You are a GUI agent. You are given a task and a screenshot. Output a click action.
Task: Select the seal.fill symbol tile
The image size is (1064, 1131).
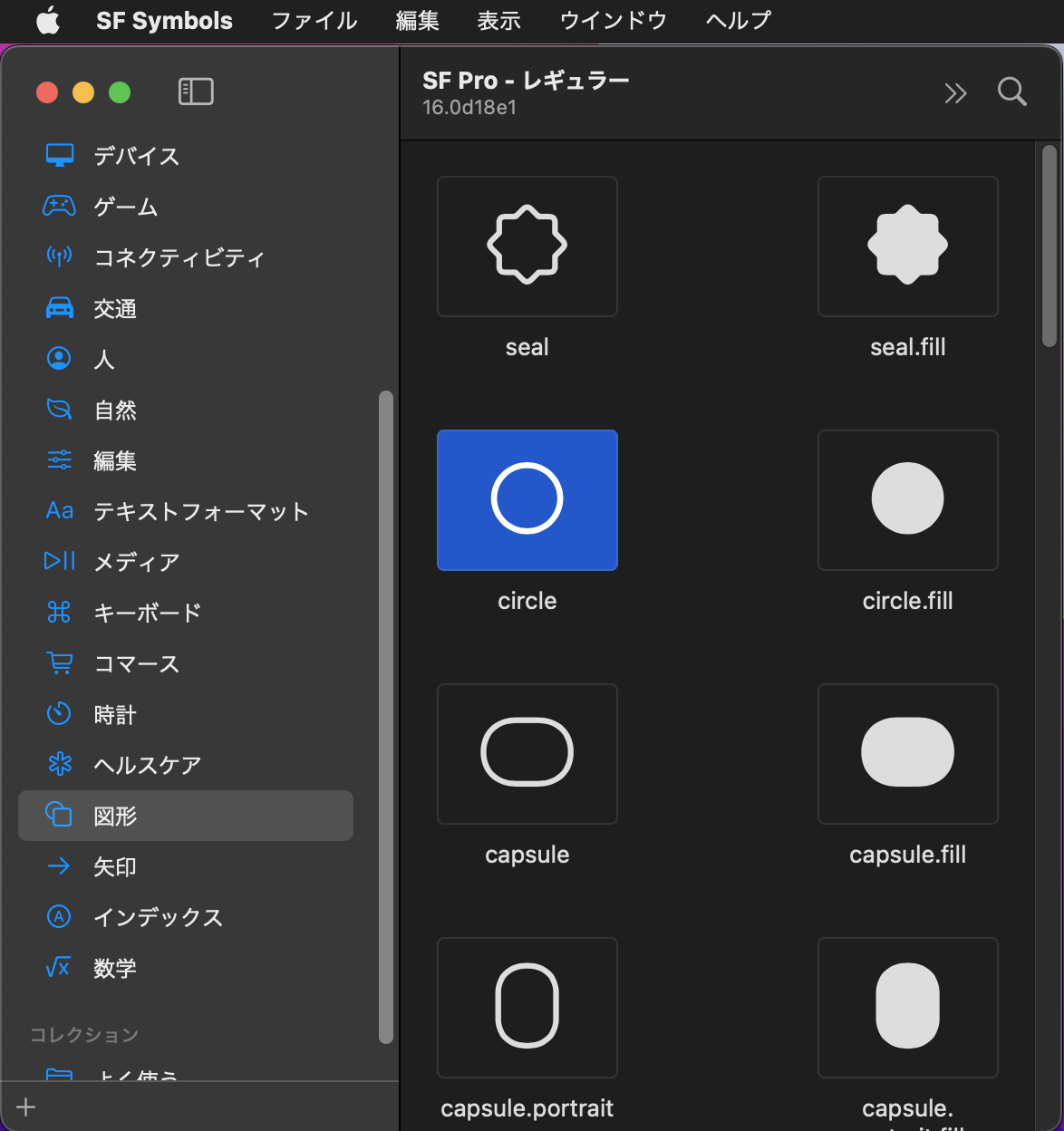click(x=907, y=246)
